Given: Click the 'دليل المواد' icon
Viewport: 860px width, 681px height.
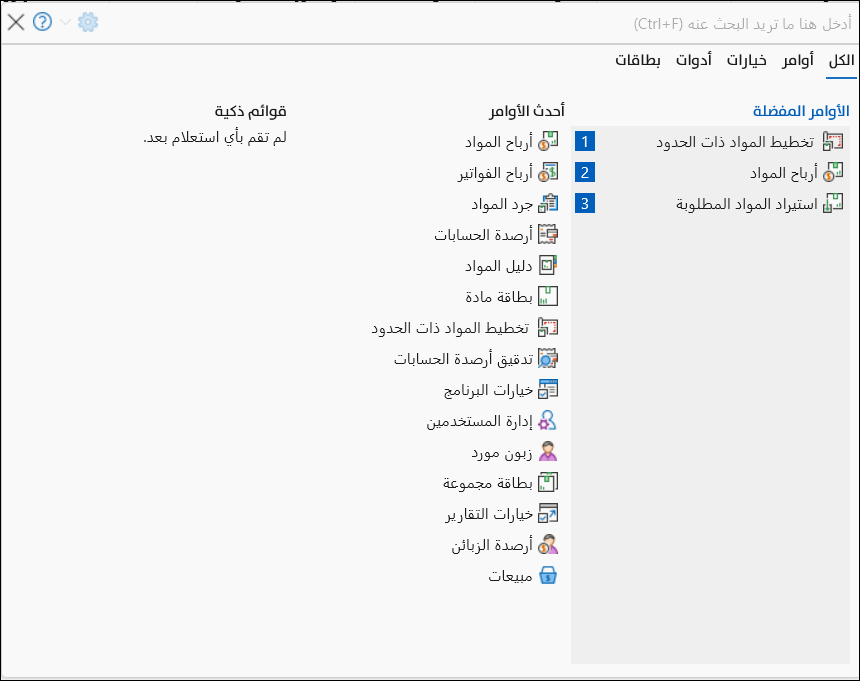Looking at the screenshot, I should pyautogui.click(x=548, y=265).
